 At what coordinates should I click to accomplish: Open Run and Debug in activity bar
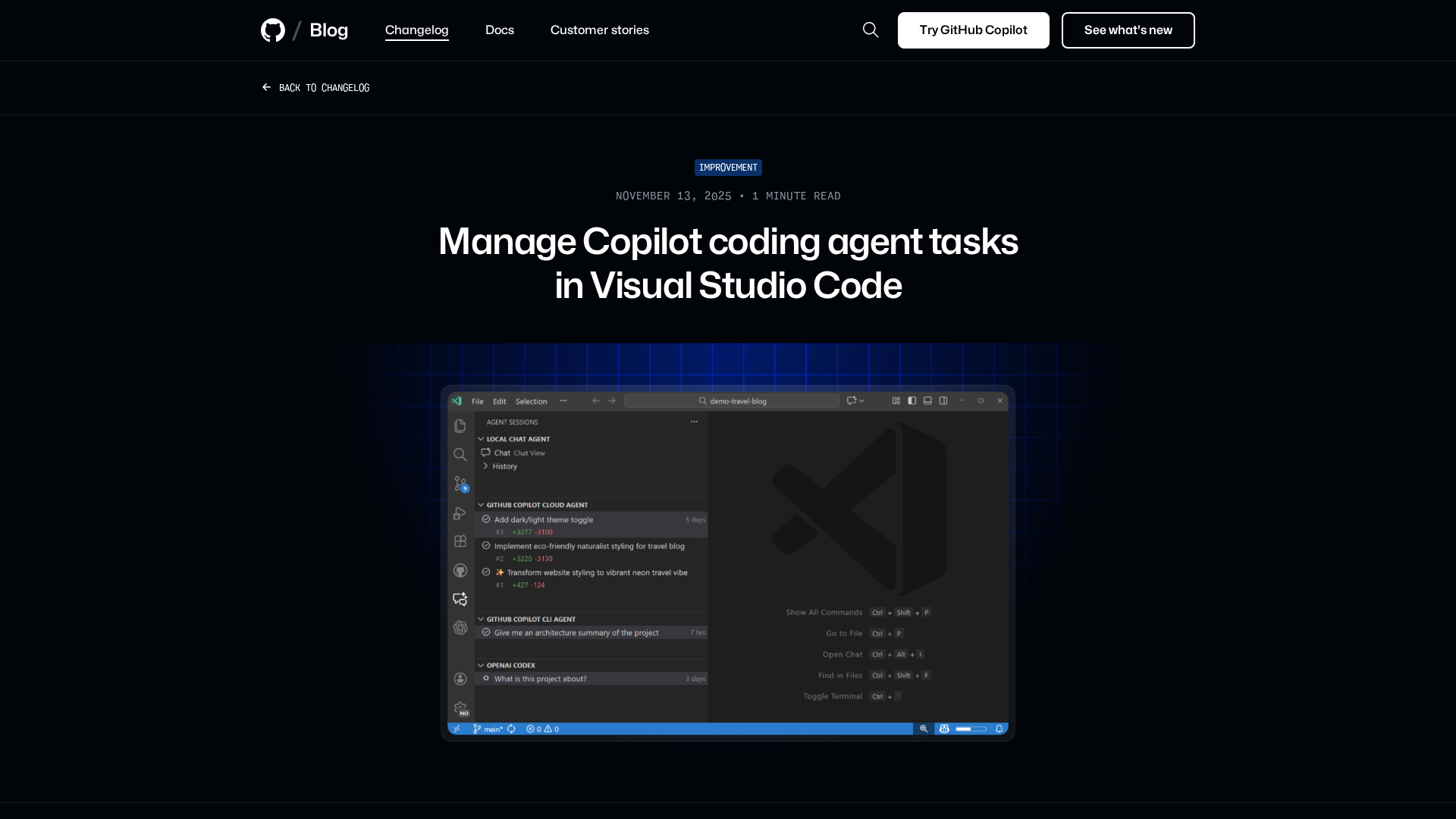460,513
